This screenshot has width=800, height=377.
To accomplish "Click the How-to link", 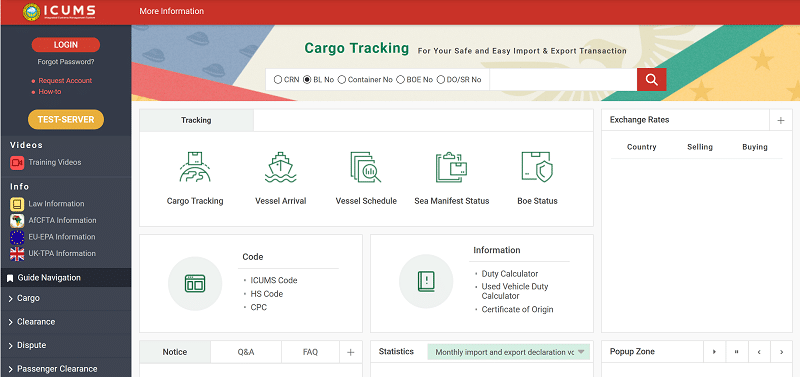I will (x=50, y=92).
